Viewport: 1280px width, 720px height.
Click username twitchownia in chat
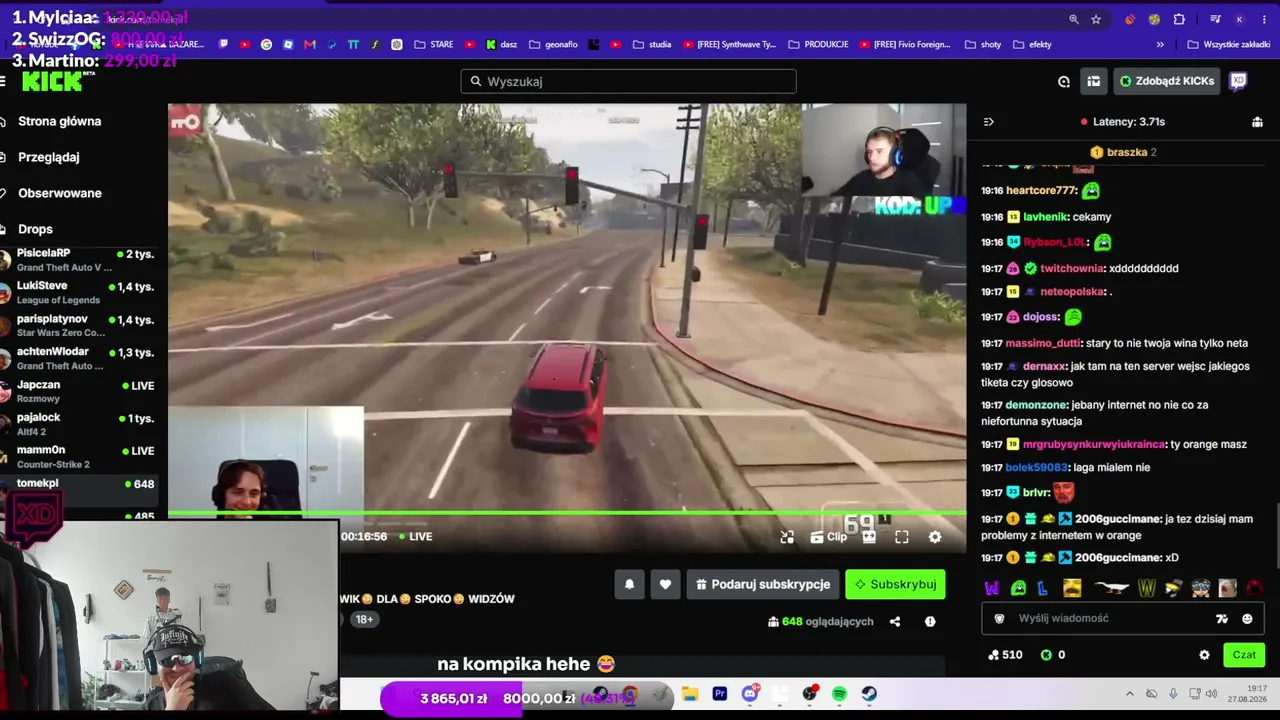click(1071, 268)
